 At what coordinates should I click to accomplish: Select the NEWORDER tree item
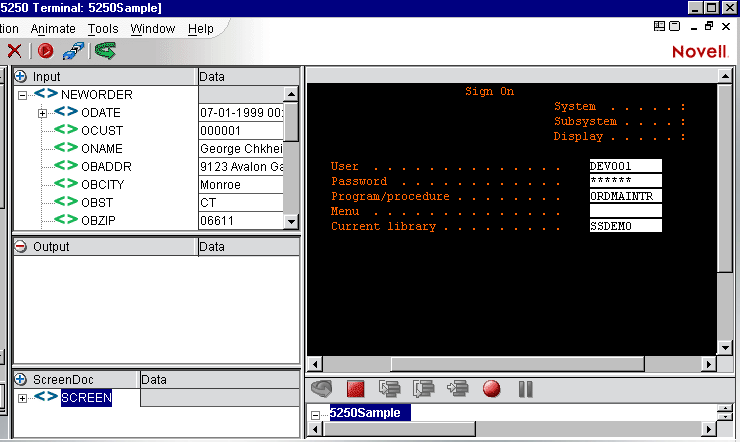click(97, 94)
